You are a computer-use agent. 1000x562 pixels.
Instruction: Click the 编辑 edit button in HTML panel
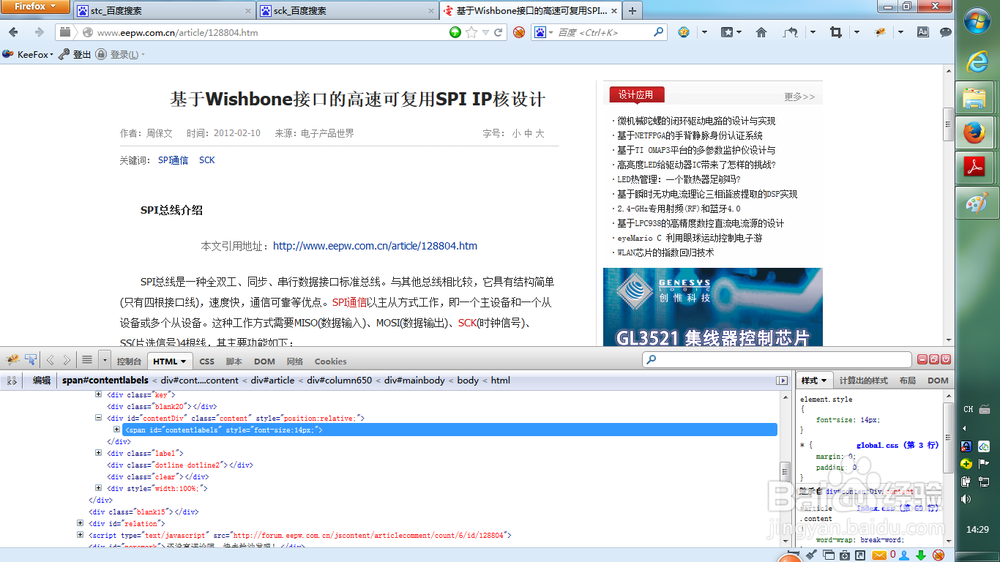point(41,380)
